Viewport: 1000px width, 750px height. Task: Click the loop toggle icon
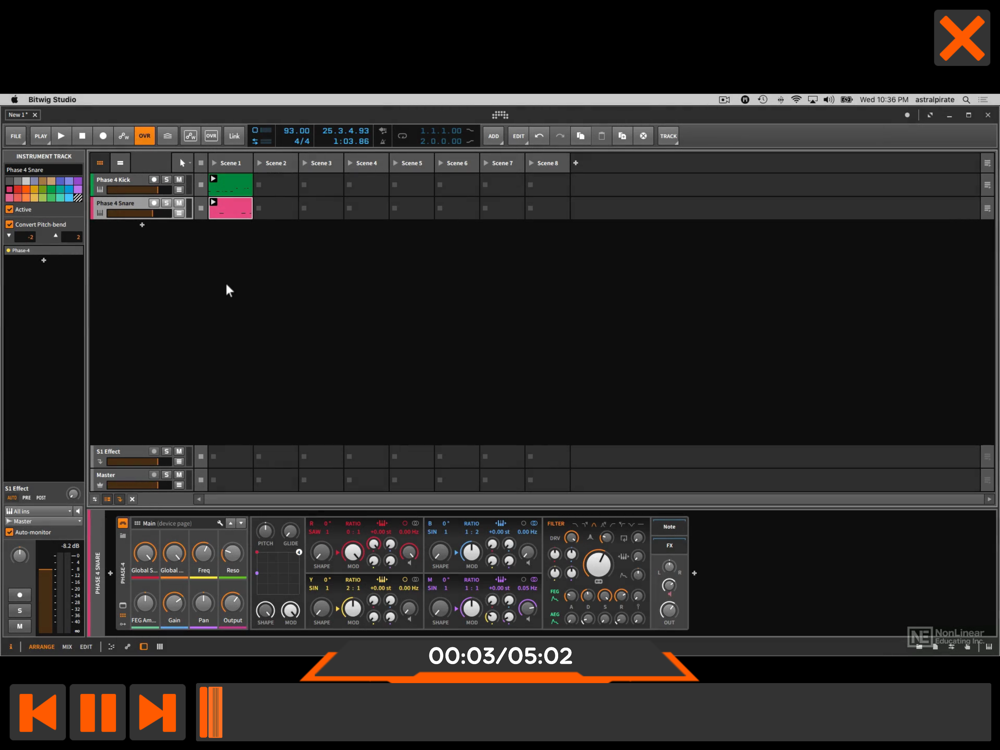pos(402,136)
